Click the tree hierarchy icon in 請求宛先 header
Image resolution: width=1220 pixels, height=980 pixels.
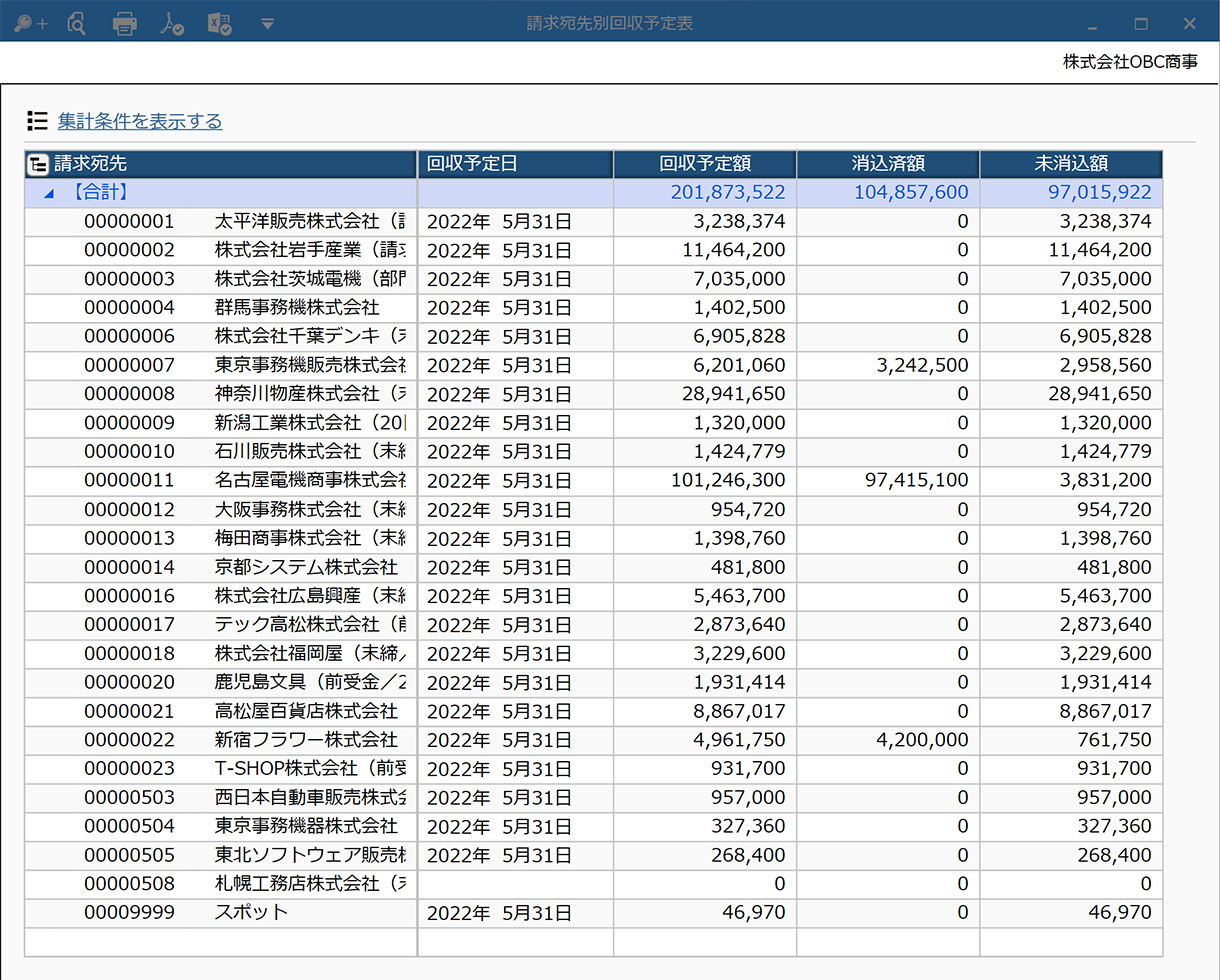point(37,164)
